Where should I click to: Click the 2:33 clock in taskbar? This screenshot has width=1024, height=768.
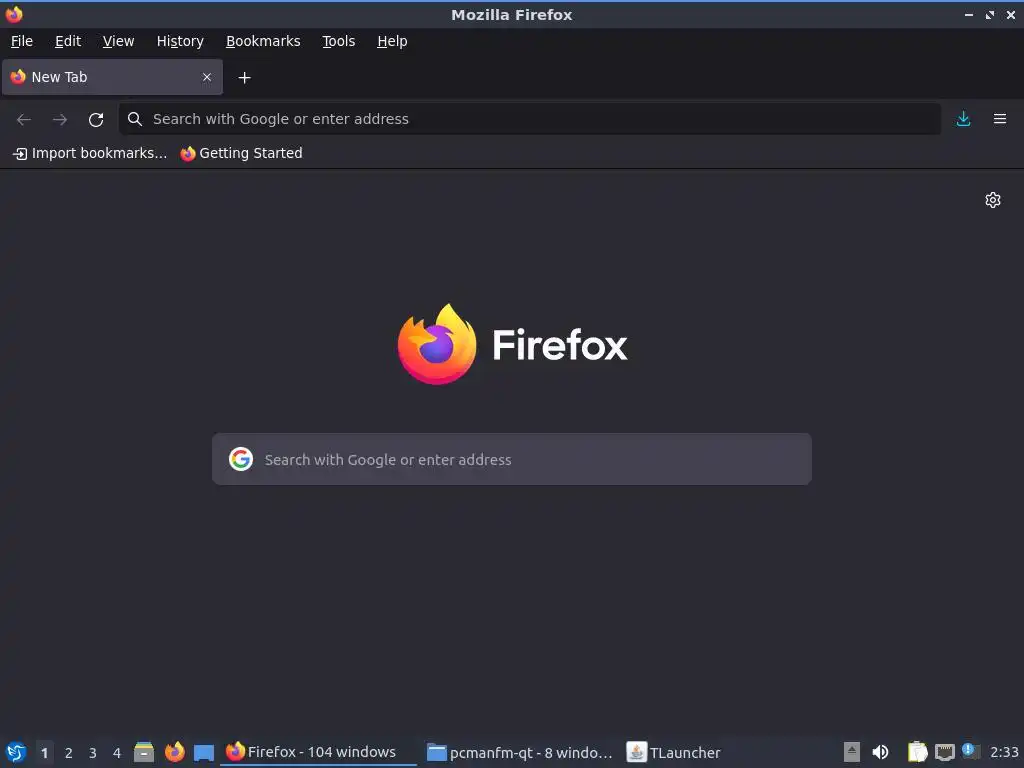click(1004, 752)
